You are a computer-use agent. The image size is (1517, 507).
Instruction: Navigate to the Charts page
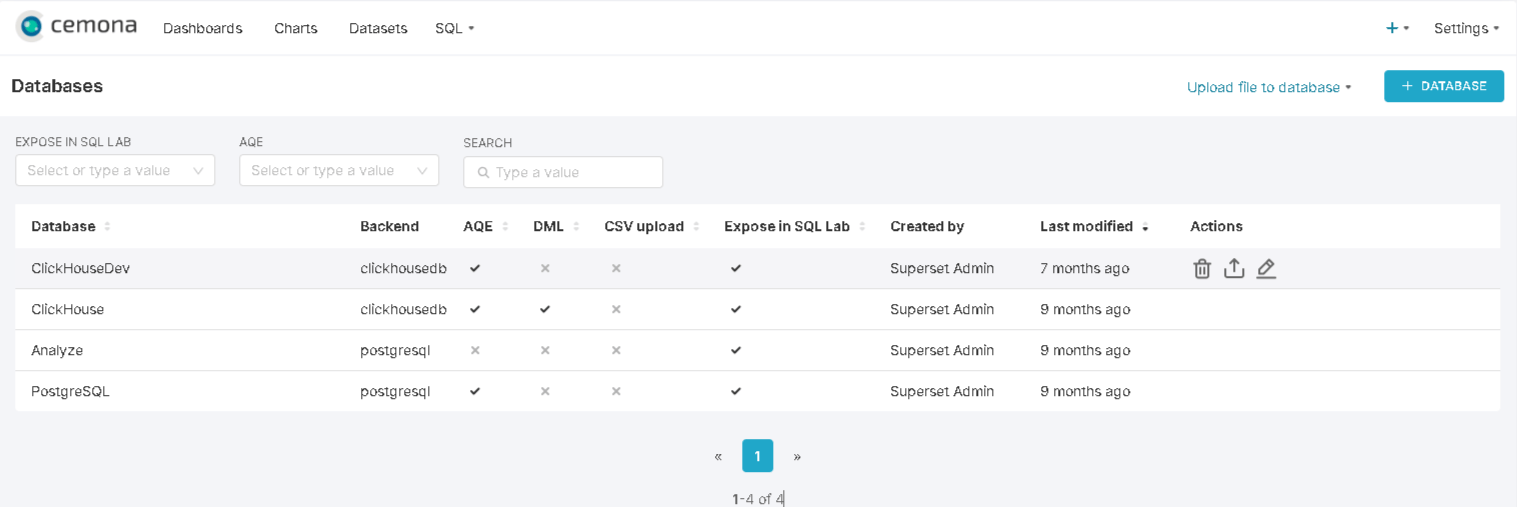(296, 28)
